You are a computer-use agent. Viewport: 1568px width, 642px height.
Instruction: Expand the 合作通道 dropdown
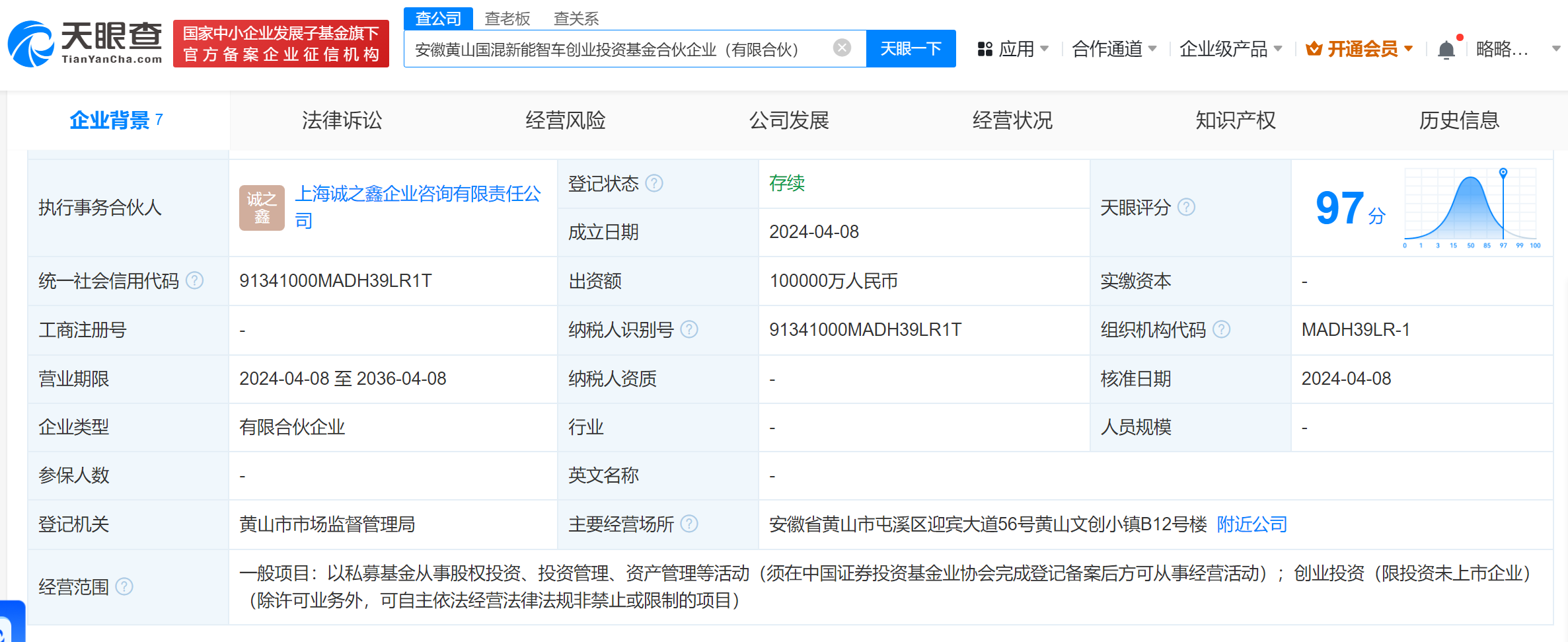point(1114,49)
